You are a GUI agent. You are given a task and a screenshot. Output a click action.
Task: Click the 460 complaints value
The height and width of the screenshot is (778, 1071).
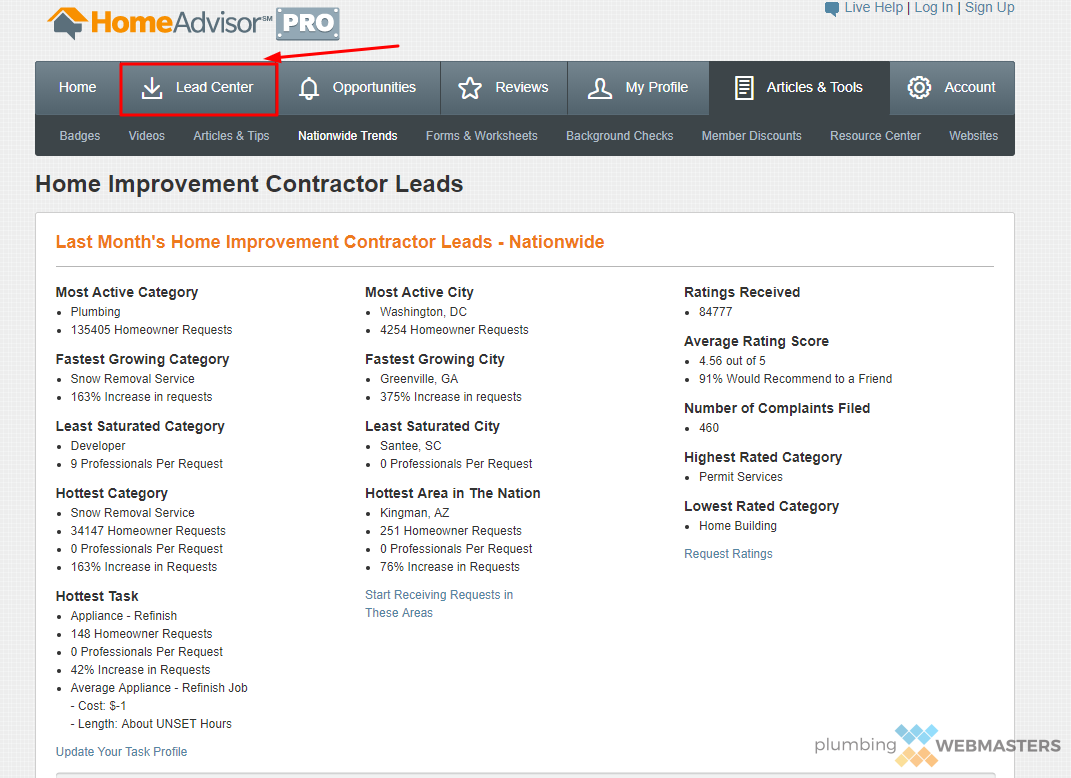coord(709,428)
